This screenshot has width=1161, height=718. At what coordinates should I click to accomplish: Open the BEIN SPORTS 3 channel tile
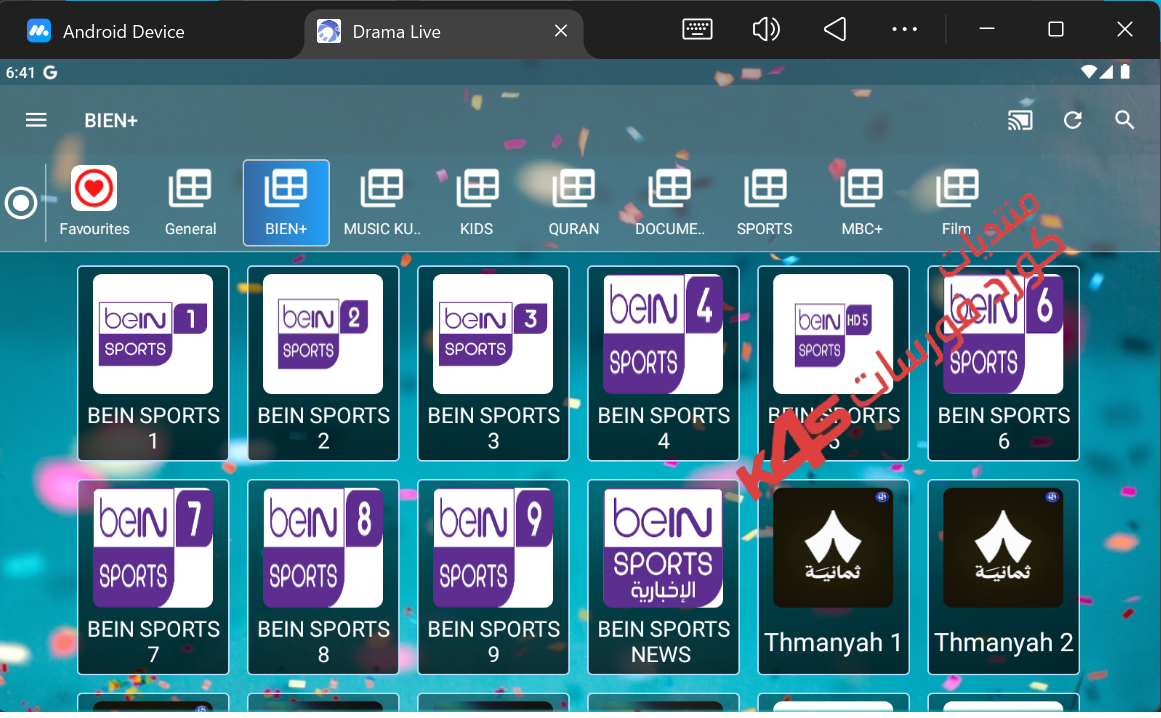pyautogui.click(x=493, y=363)
